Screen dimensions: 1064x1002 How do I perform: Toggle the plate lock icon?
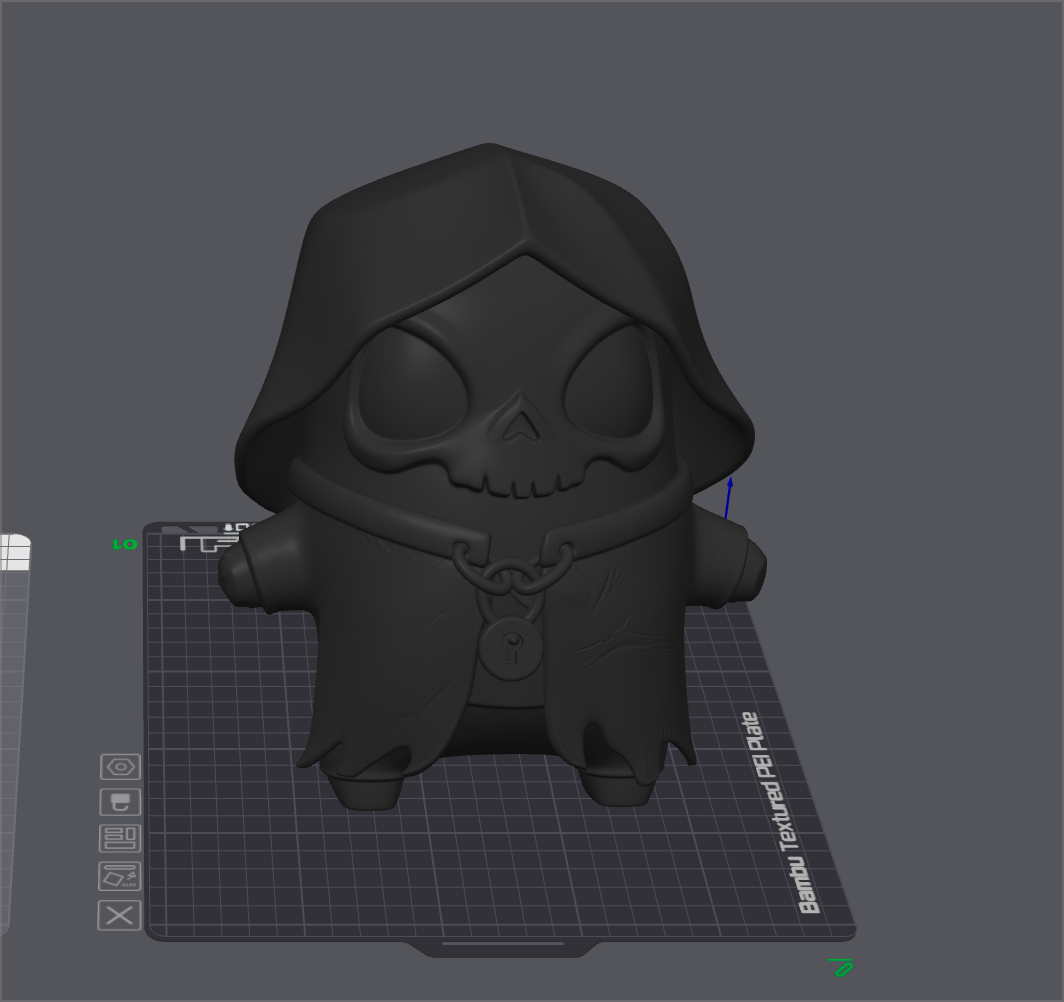[120, 802]
